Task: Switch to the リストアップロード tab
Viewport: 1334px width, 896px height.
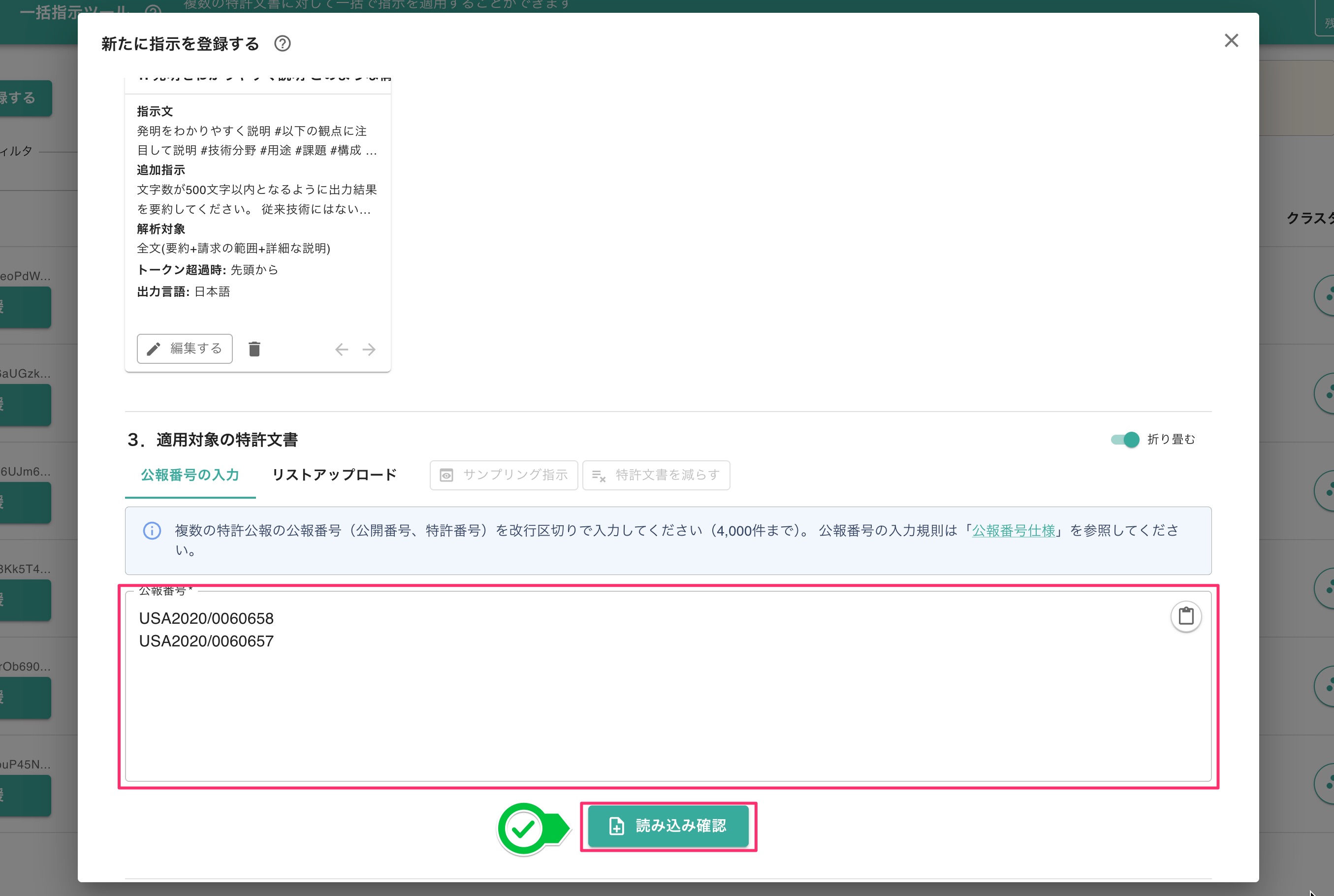Action: click(x=334, y=474)
